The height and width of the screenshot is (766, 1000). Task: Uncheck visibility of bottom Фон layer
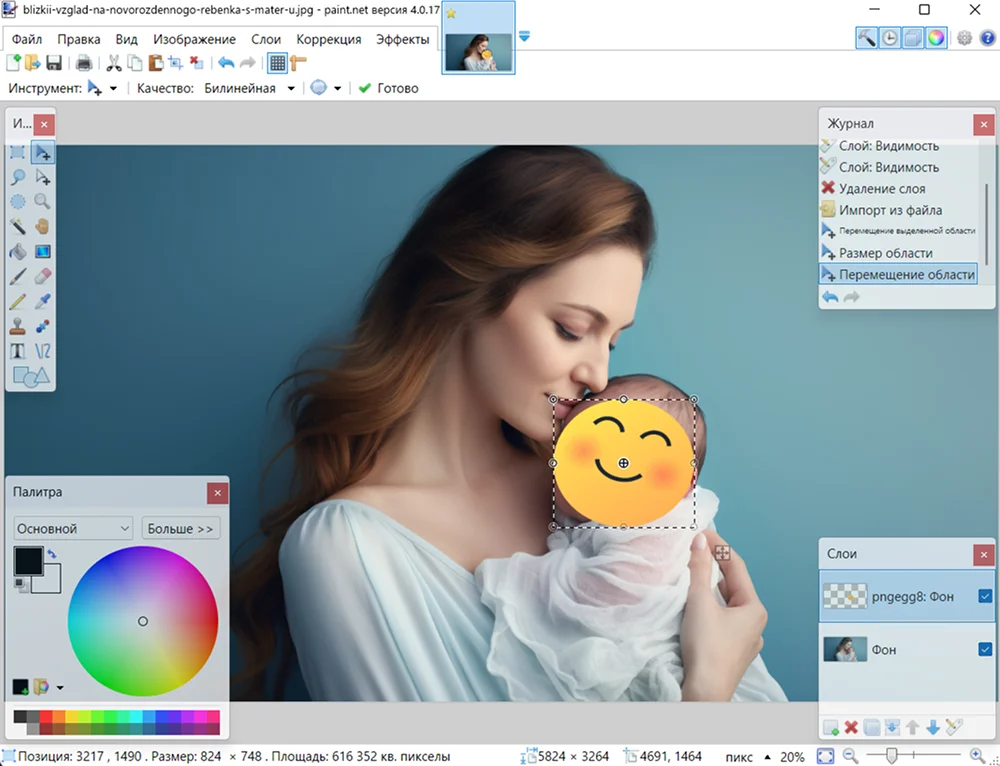[x=985, y=650]
